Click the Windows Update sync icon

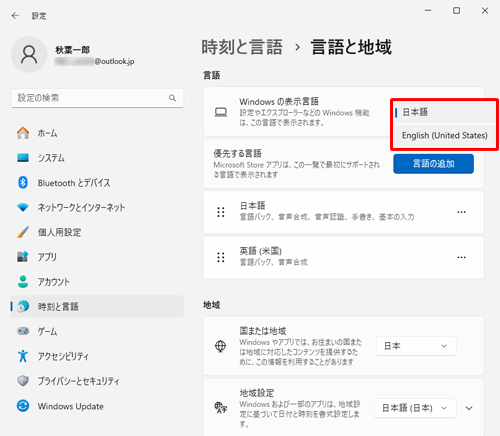pos(23,406)
